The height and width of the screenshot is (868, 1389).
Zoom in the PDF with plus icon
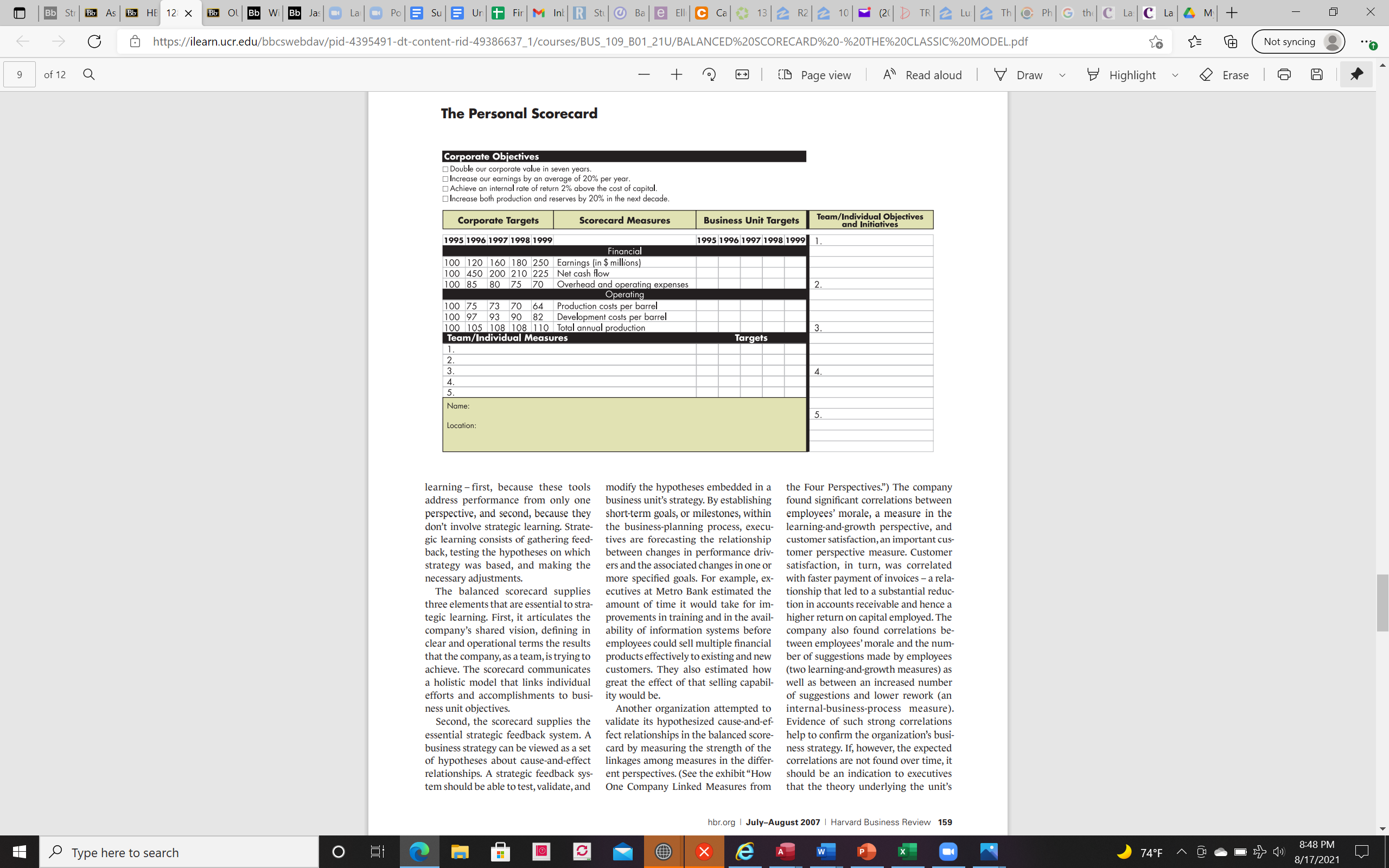tap(676, 75)
